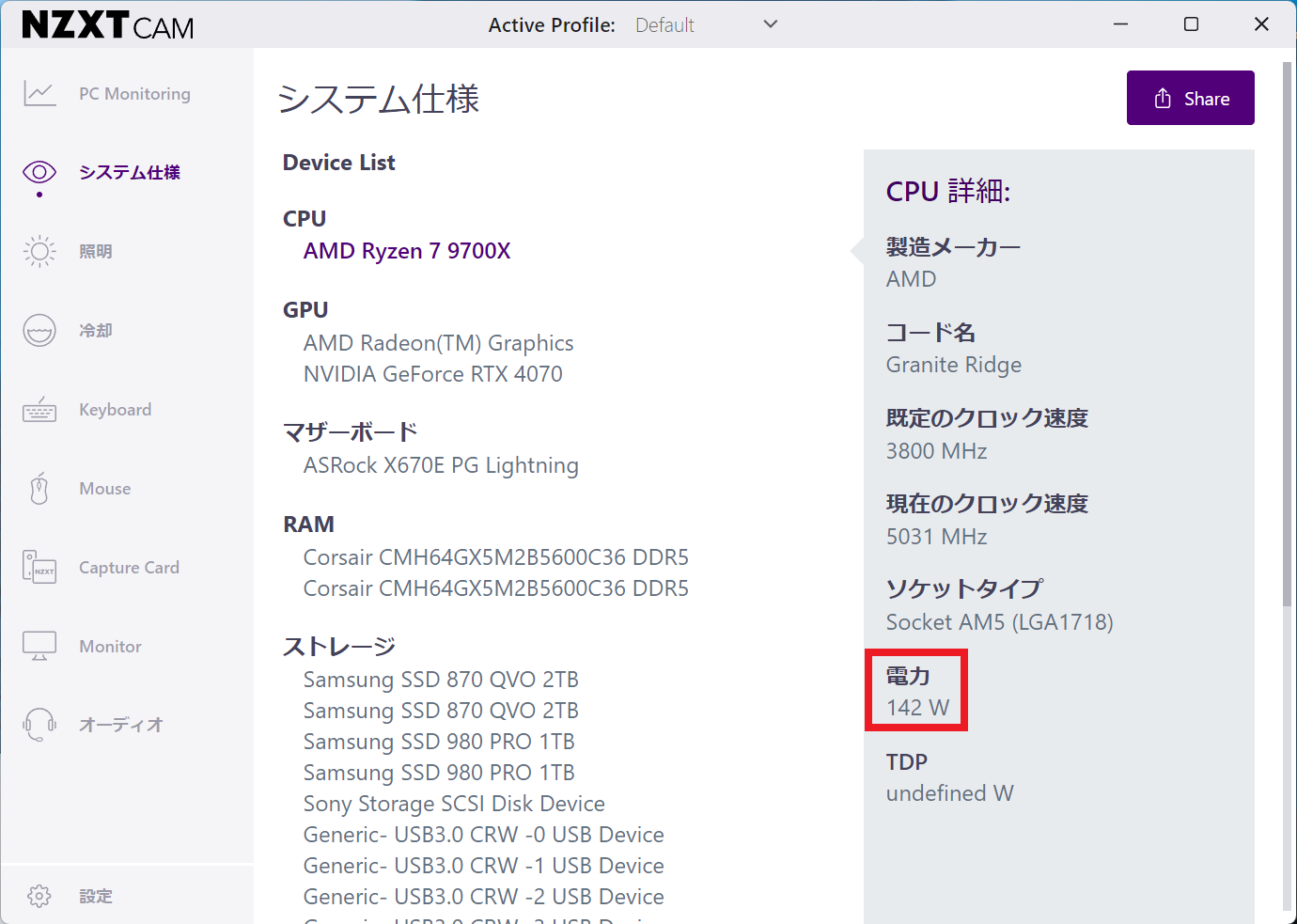Click the Capture Card NZXT icon
The width and height of the screenshot is (1297, 924).
(x=39, y=568)
